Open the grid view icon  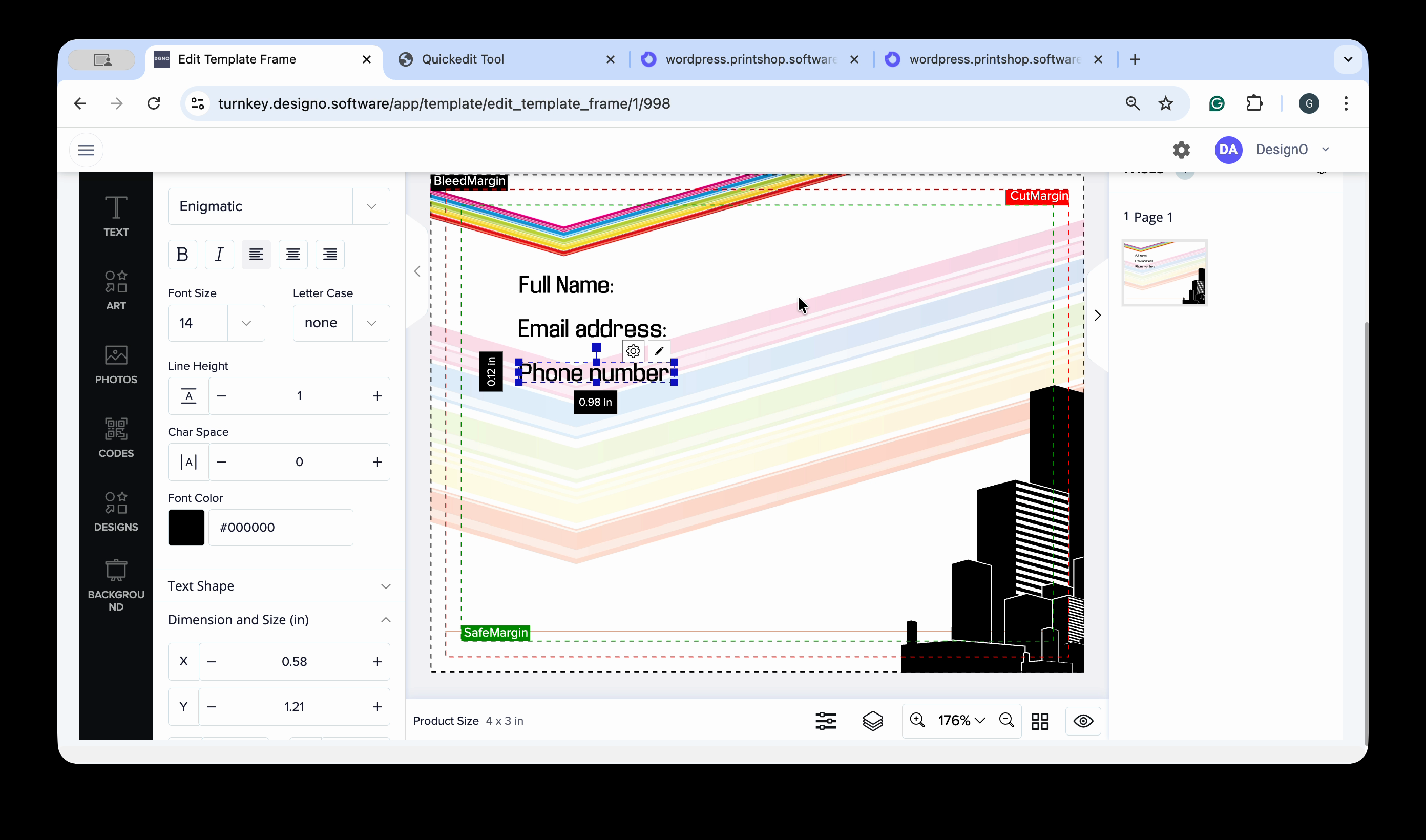click(x=1039, y=721)
